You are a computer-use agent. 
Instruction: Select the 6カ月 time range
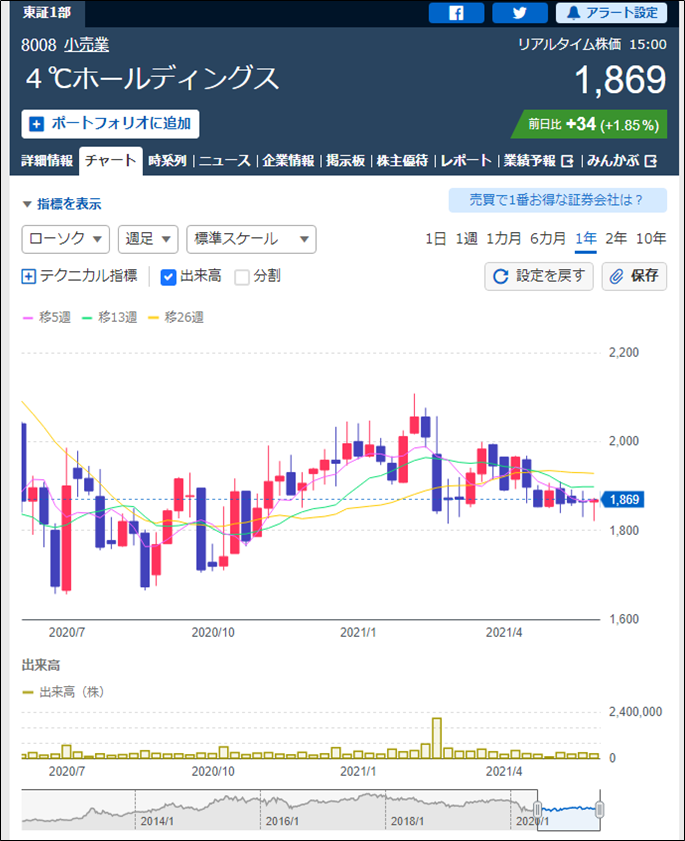point(548,239)
